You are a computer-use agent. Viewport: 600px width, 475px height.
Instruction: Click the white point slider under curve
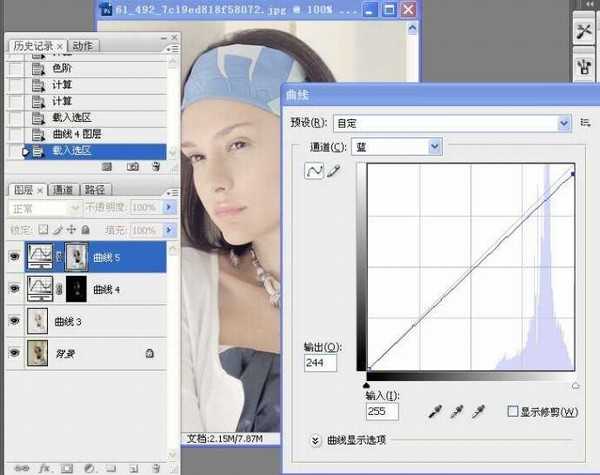575,384
